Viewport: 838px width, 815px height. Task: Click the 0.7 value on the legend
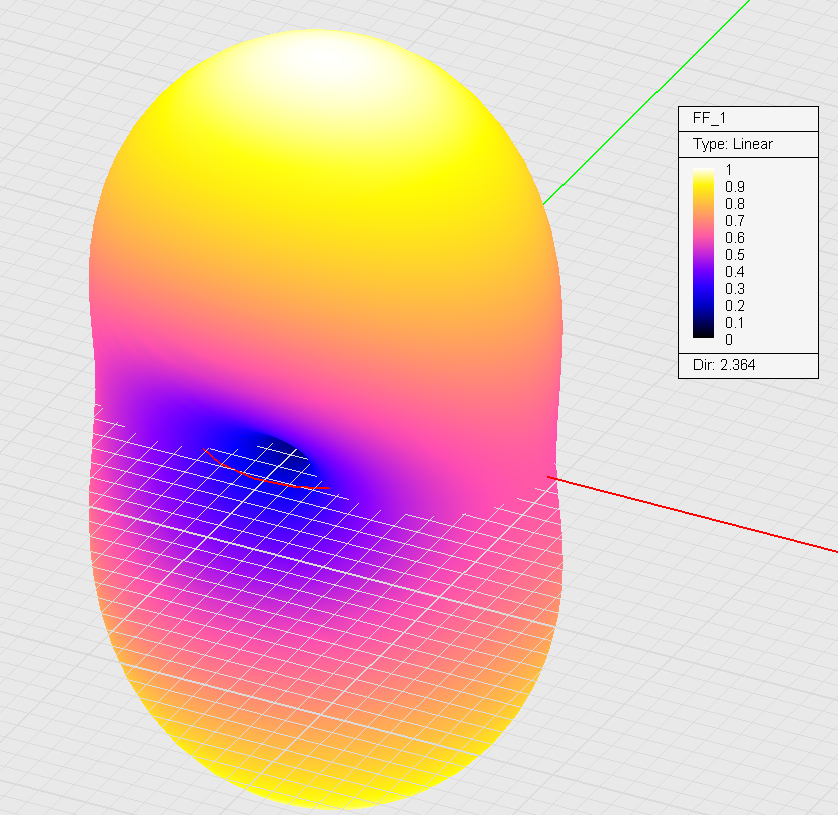pos(735,221)
